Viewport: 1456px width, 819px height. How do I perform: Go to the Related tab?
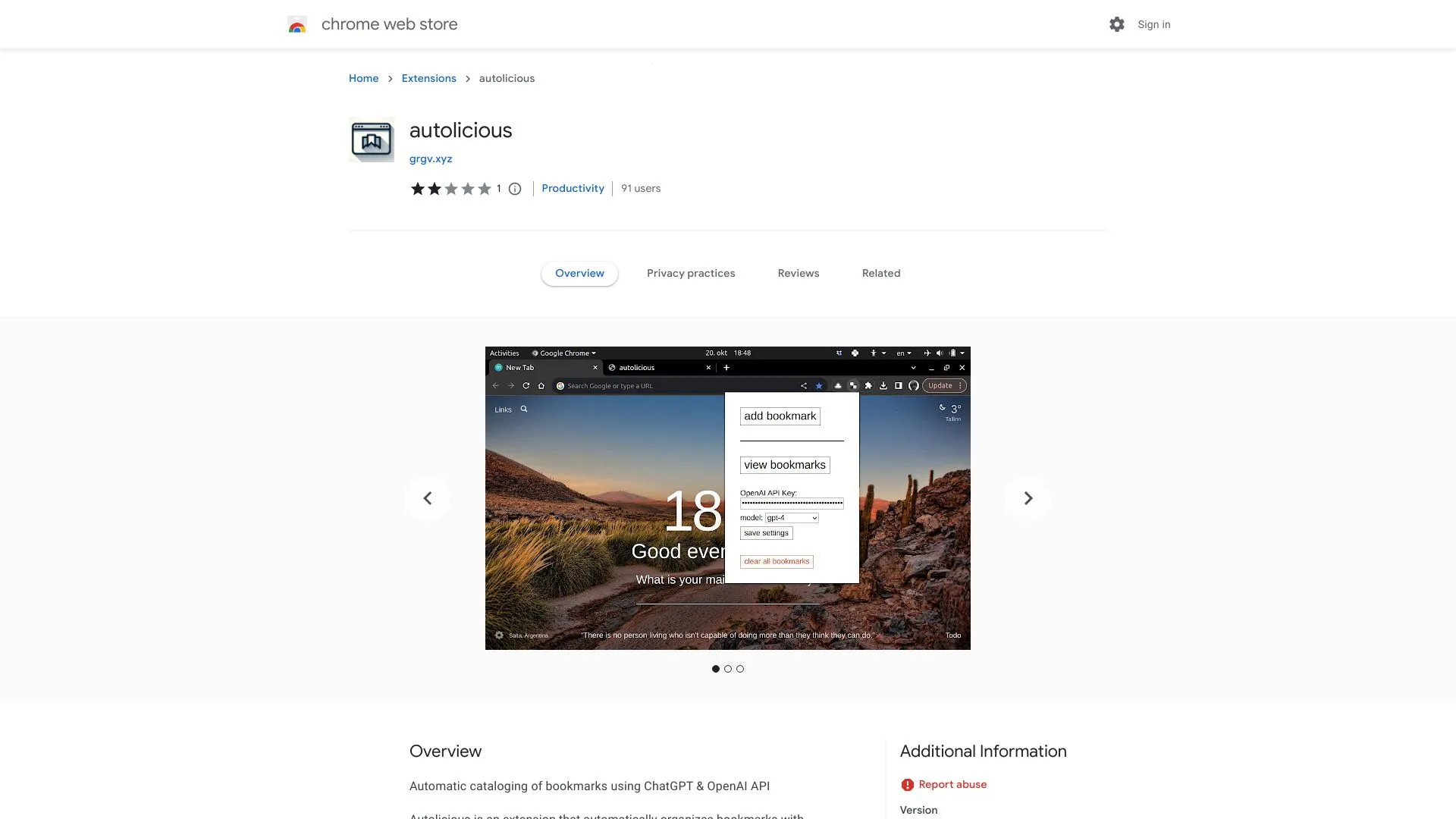click(880, 273)
